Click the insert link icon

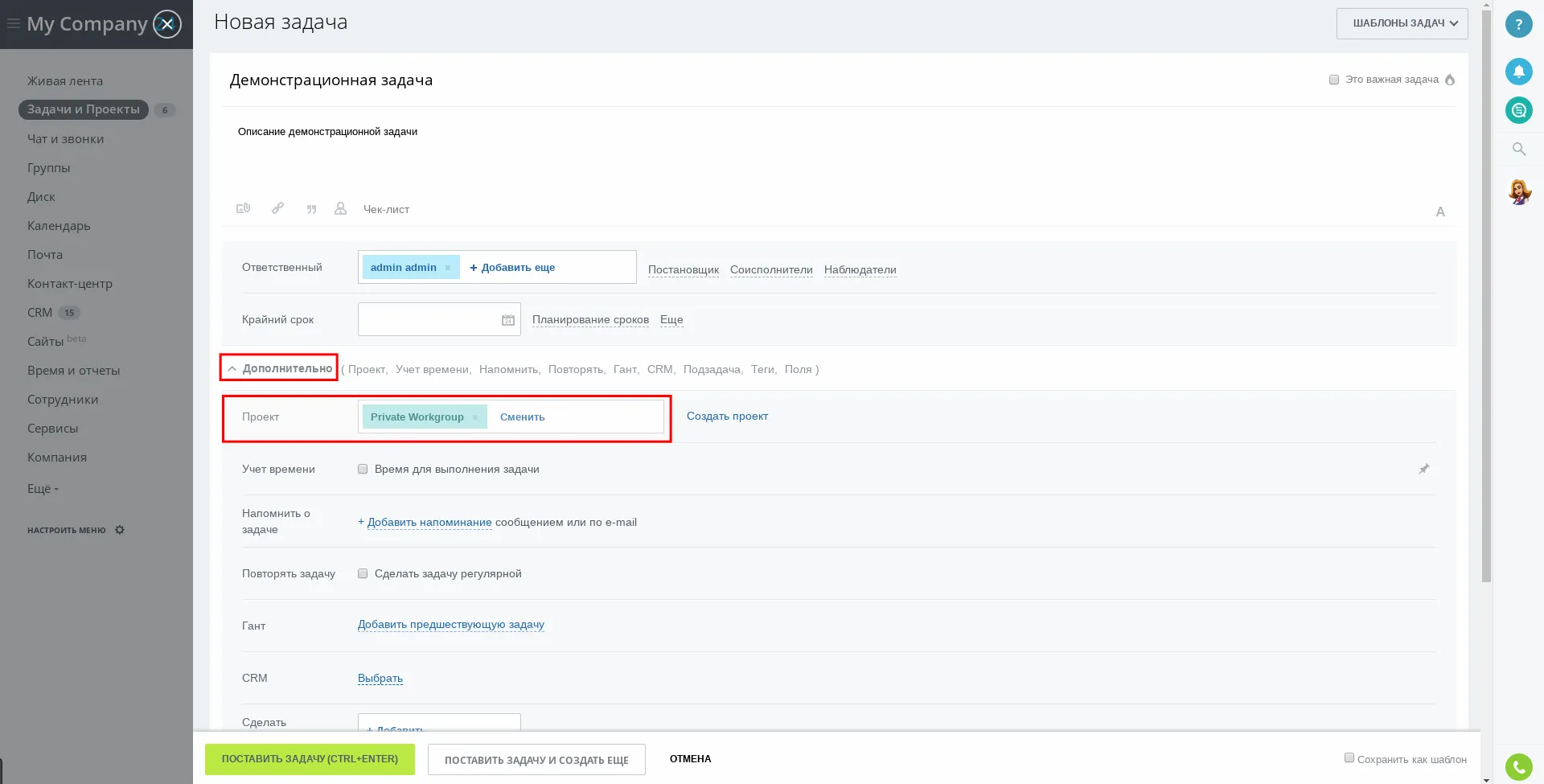tap(277, 208)
